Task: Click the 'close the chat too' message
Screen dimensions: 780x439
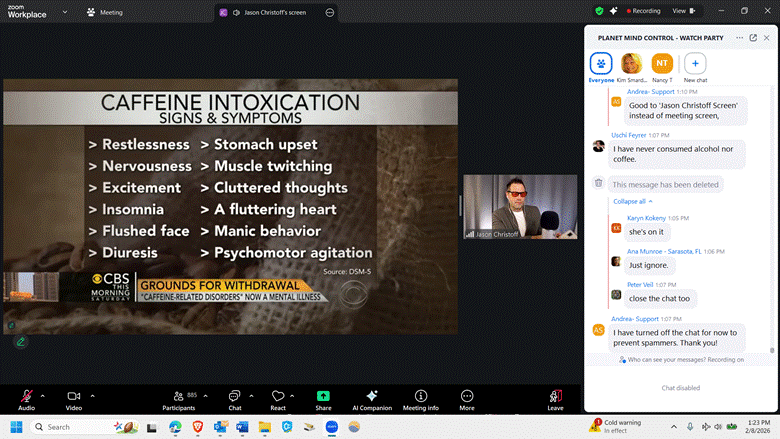Action: [659, 298]
